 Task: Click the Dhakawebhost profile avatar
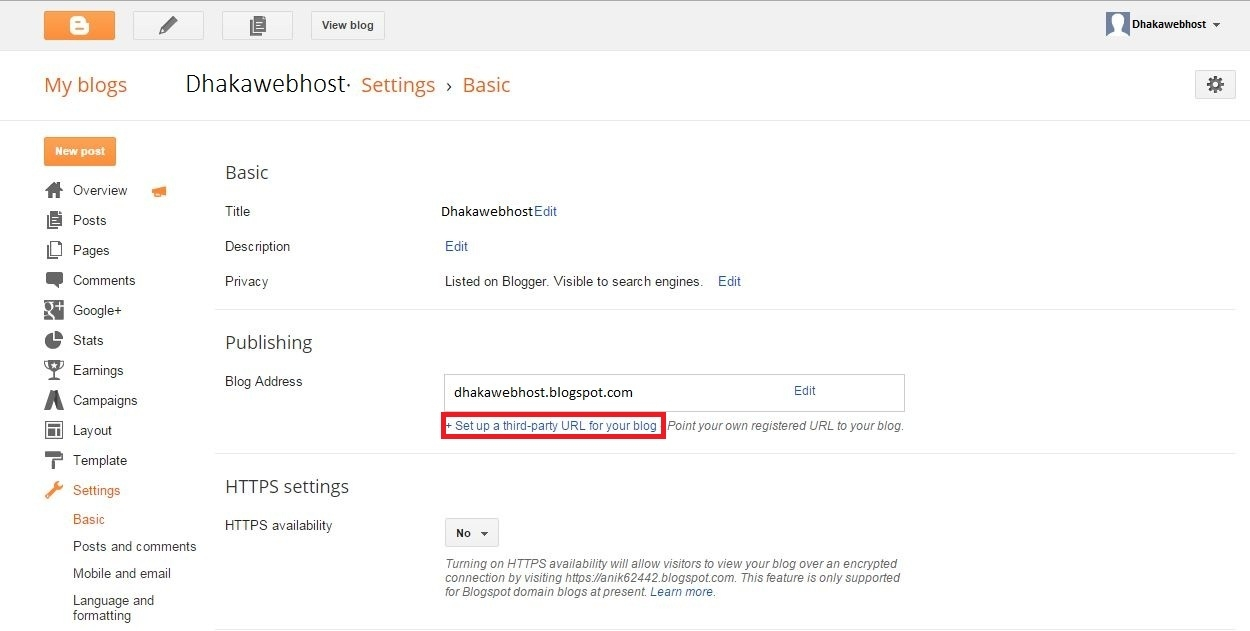[x=1117, y=25]
